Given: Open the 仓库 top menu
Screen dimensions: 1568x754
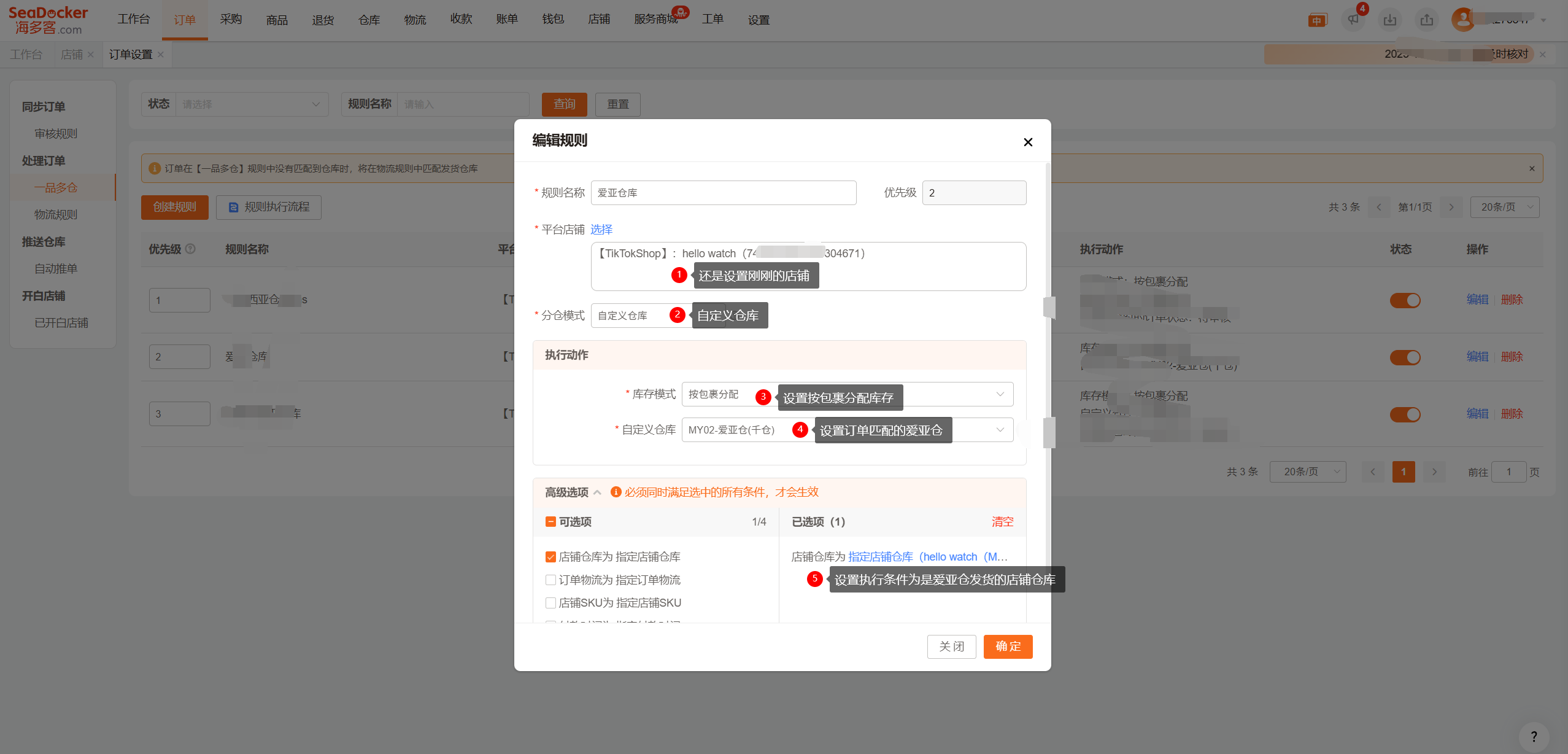Looking at the screenshot, I should coord(369,20).
